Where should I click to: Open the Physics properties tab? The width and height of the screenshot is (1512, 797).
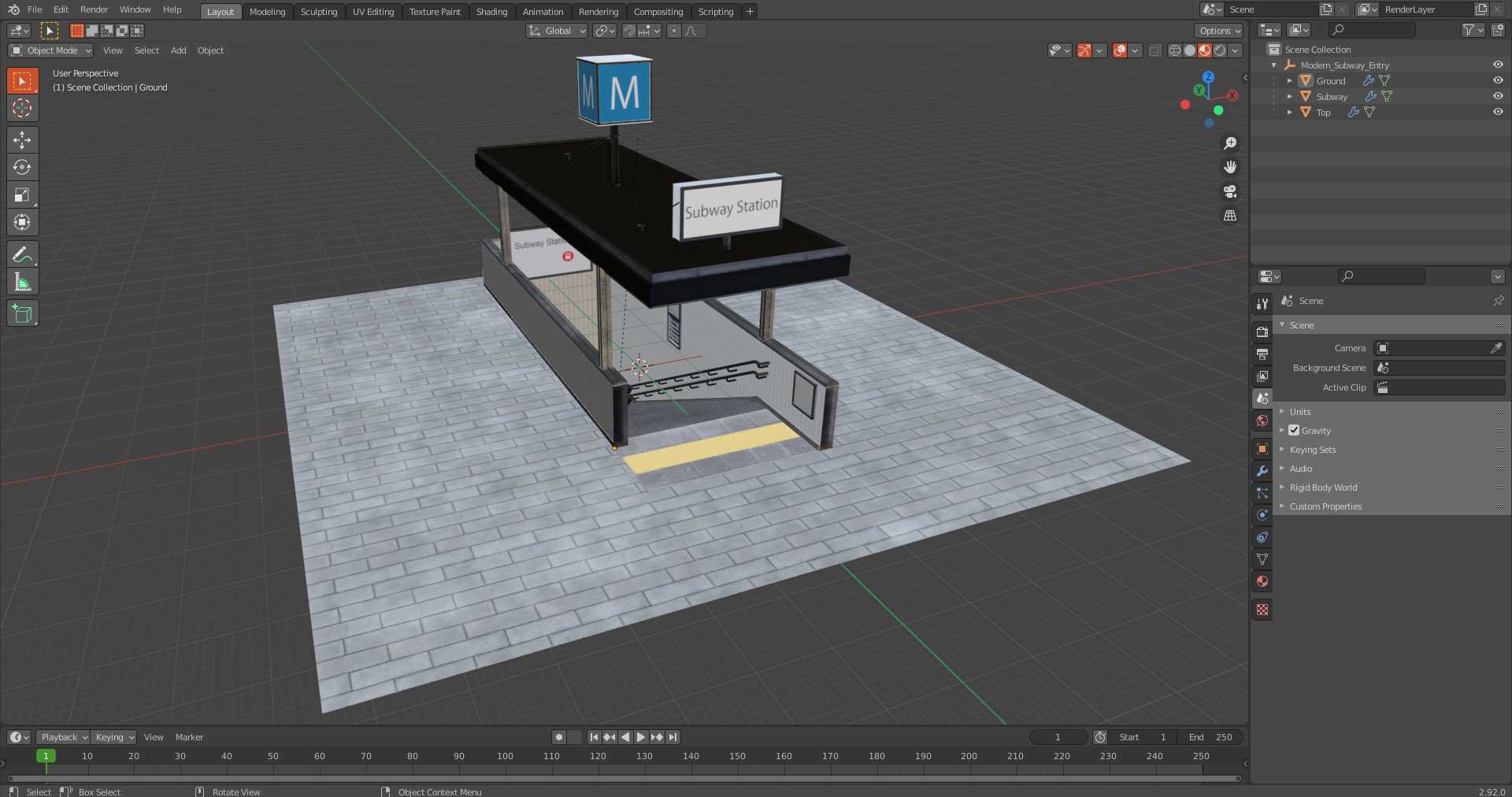pyautogui.click(x=1262, y=515)
